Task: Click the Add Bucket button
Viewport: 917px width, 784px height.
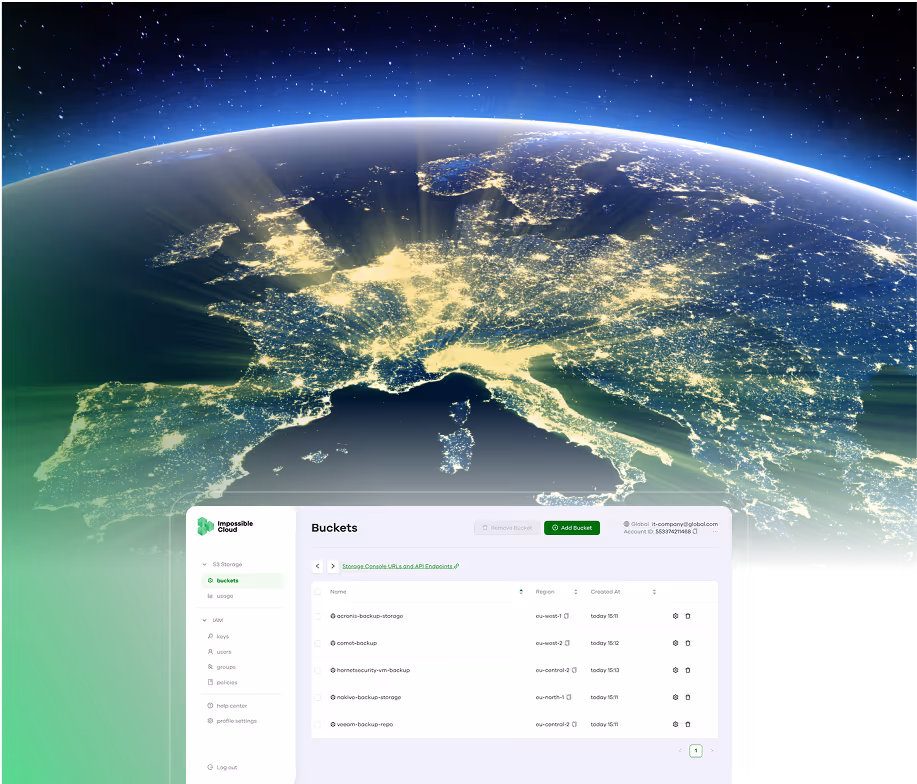Action: pos(572,527)
